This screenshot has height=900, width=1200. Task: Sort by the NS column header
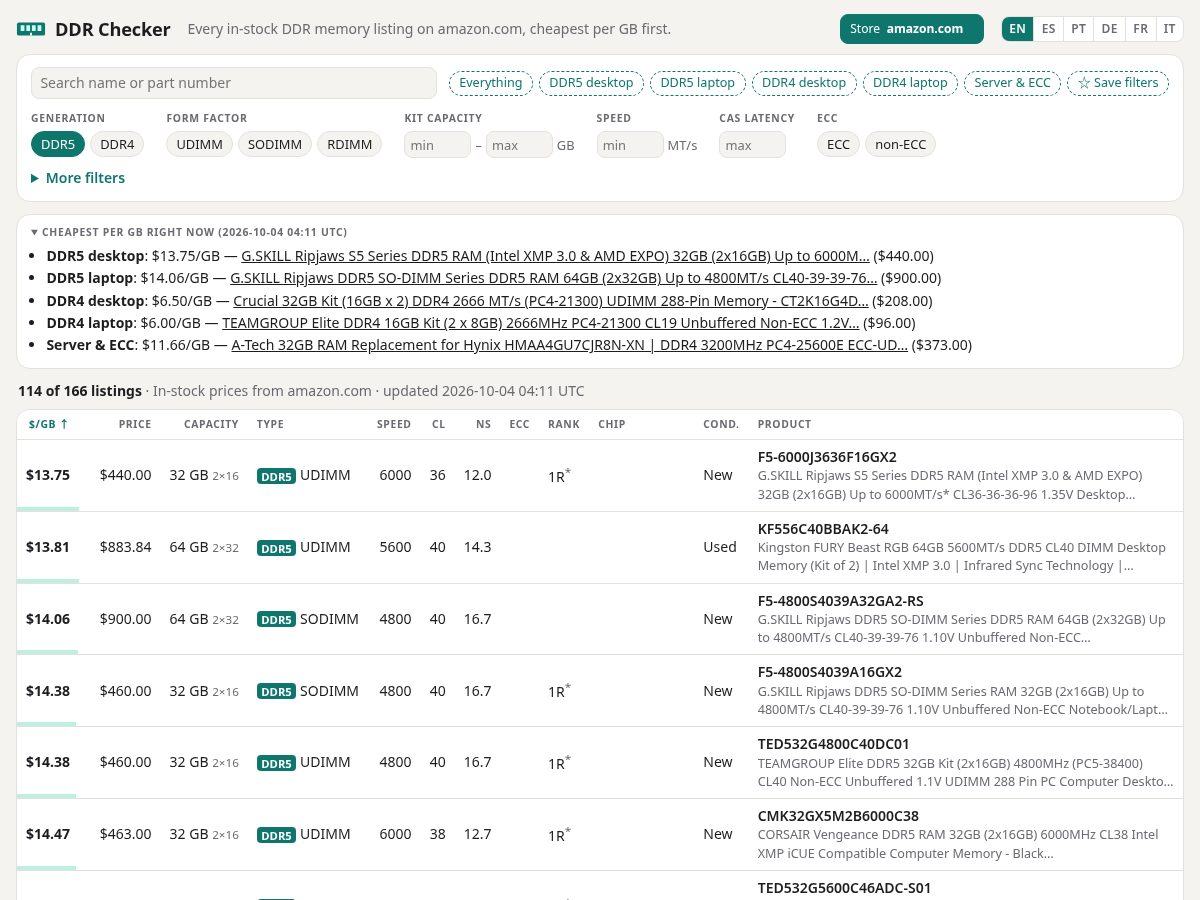coord(484,424)
